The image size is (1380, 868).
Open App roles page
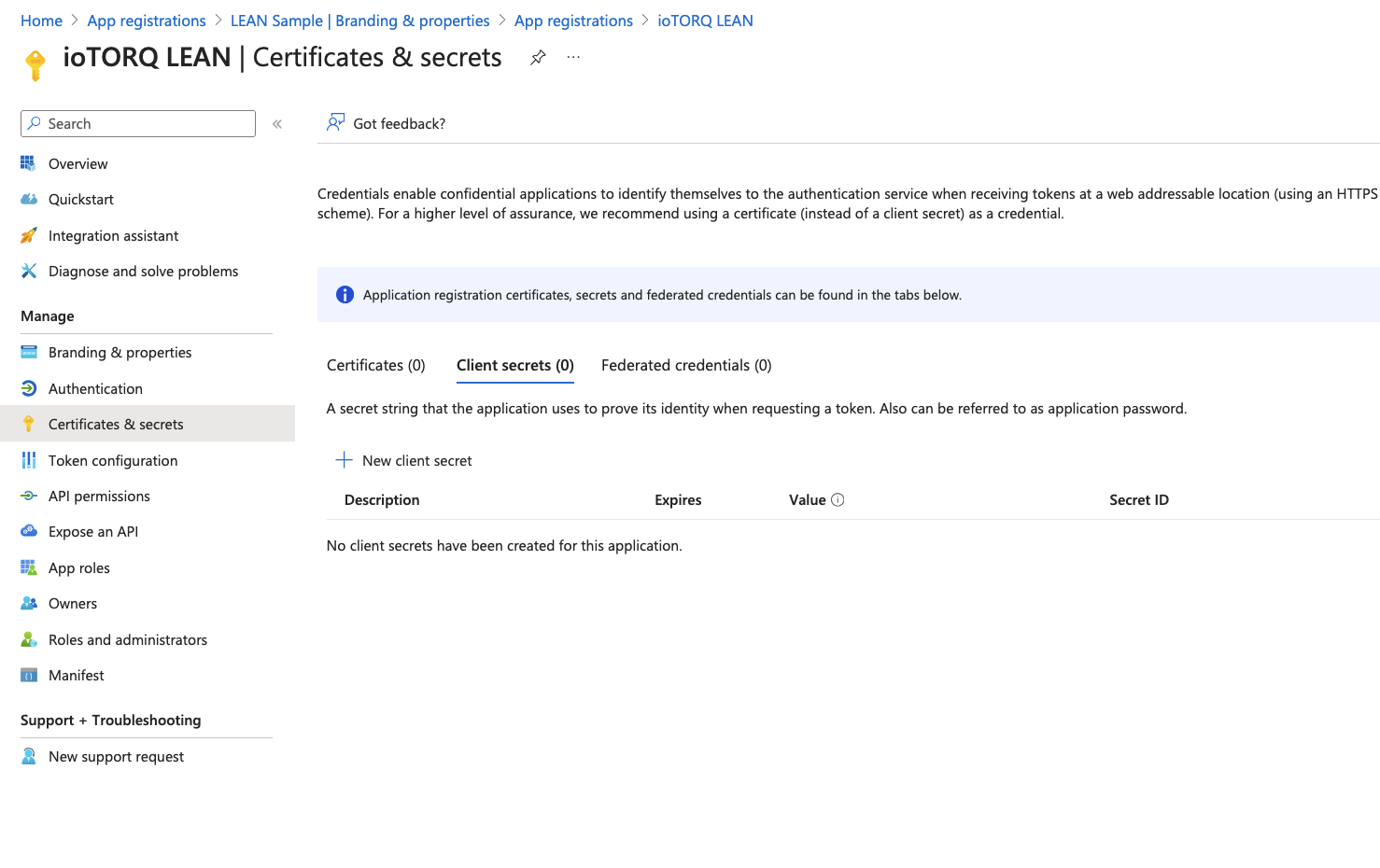click(x=79, y=568)
